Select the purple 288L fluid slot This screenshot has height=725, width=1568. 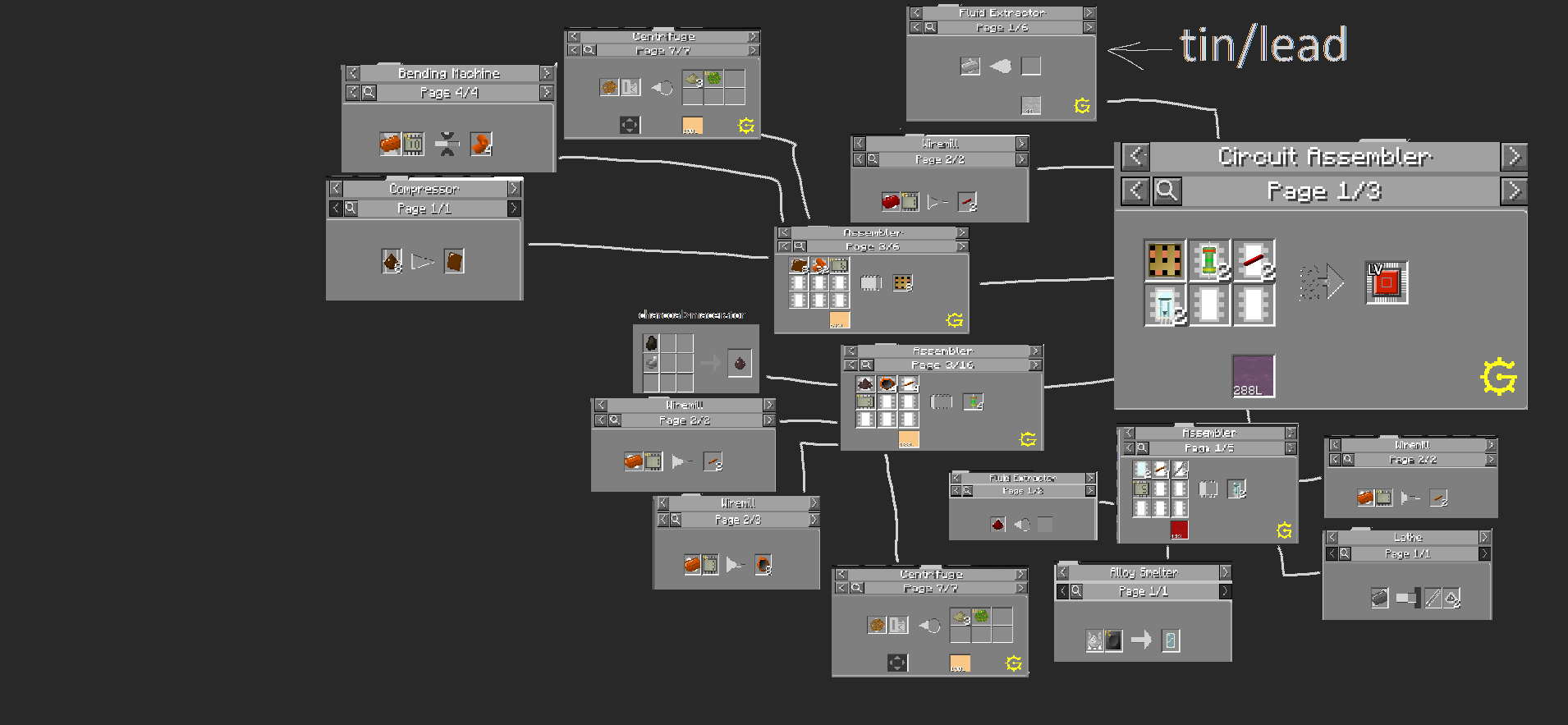(x=1253, y=376)
